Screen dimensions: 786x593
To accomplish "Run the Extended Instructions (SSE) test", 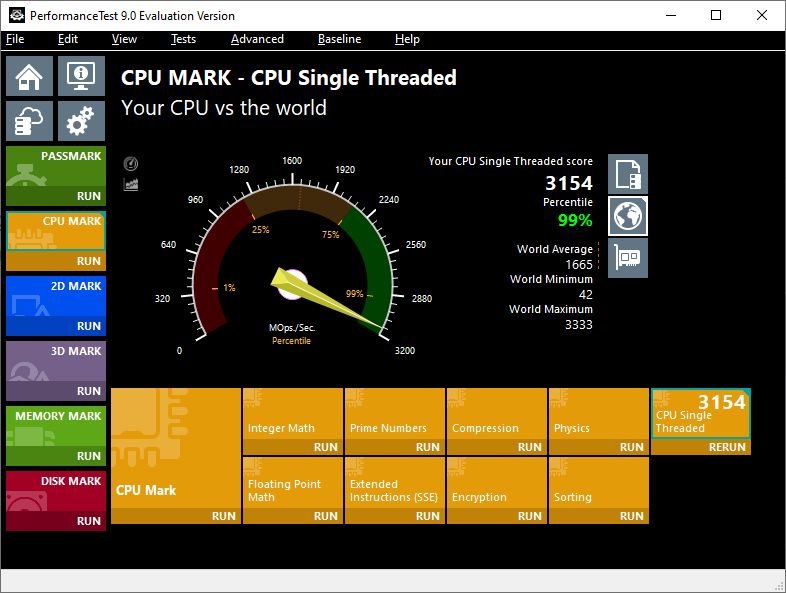I will pos(395,516).
